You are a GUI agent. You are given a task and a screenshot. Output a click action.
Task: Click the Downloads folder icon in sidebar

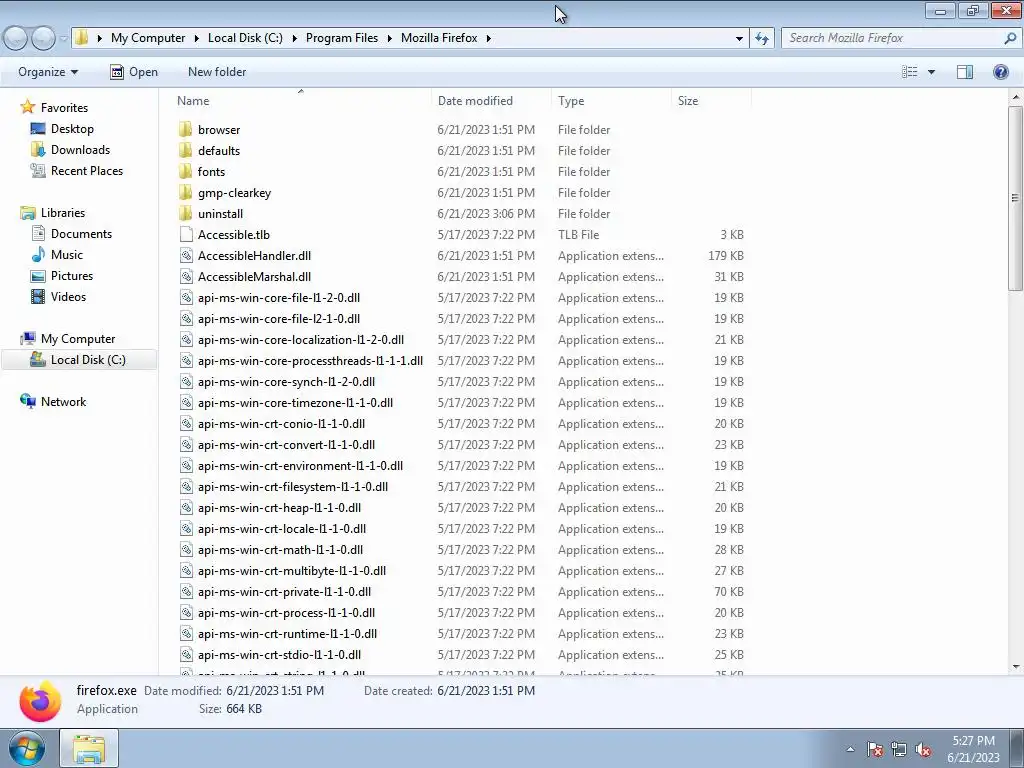(38, 150)
